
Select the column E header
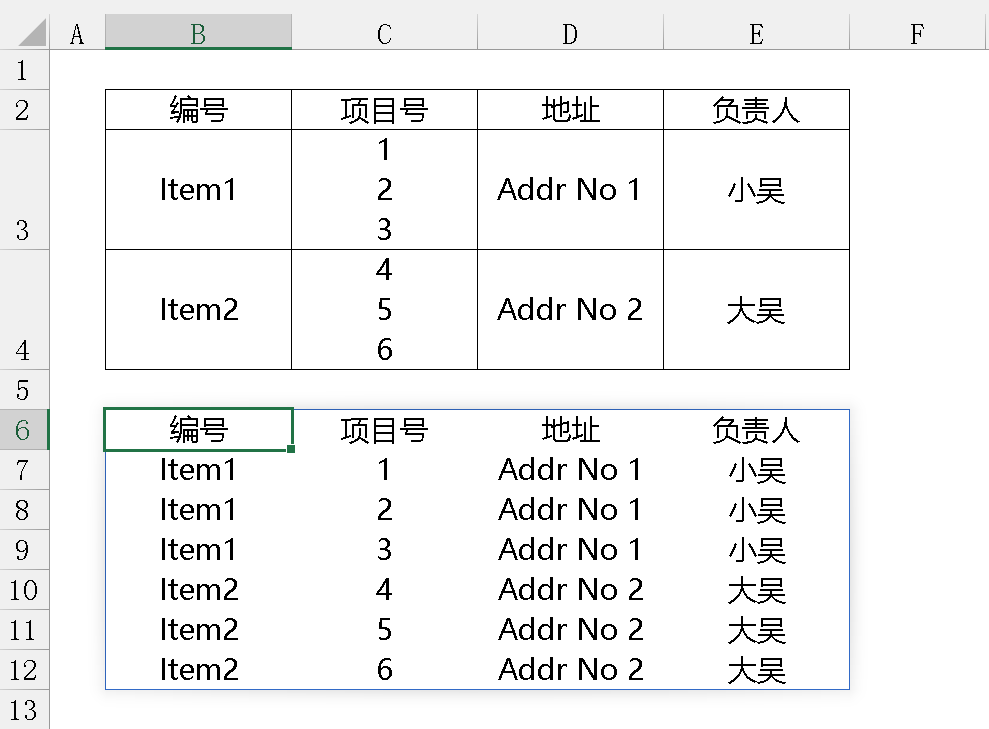click(x=756, y=34)
